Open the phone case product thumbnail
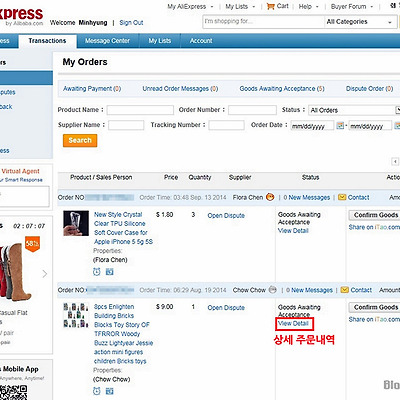The image size is (400, 400). pyautogui.click(x=76, y=223)
